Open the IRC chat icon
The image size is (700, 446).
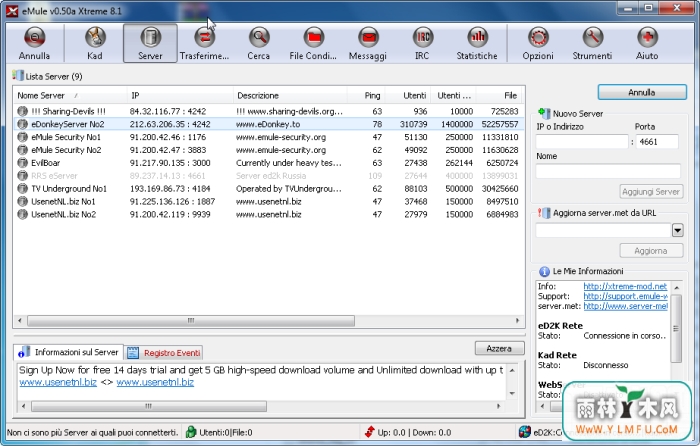click(422, 38)
